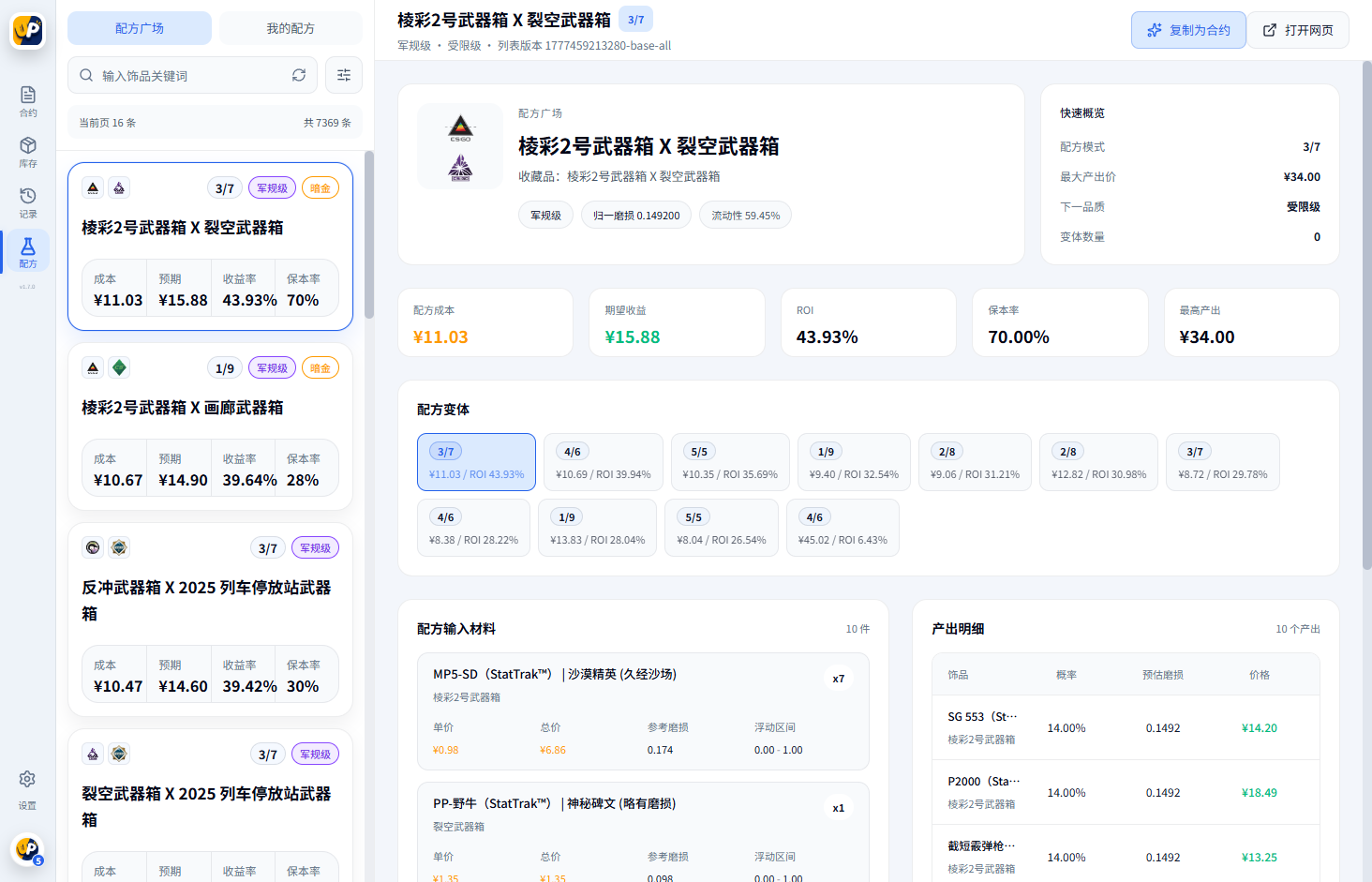
Task: Switch to the 配方广场 tab
Action: pyautogui.click(x=140, y=28)
